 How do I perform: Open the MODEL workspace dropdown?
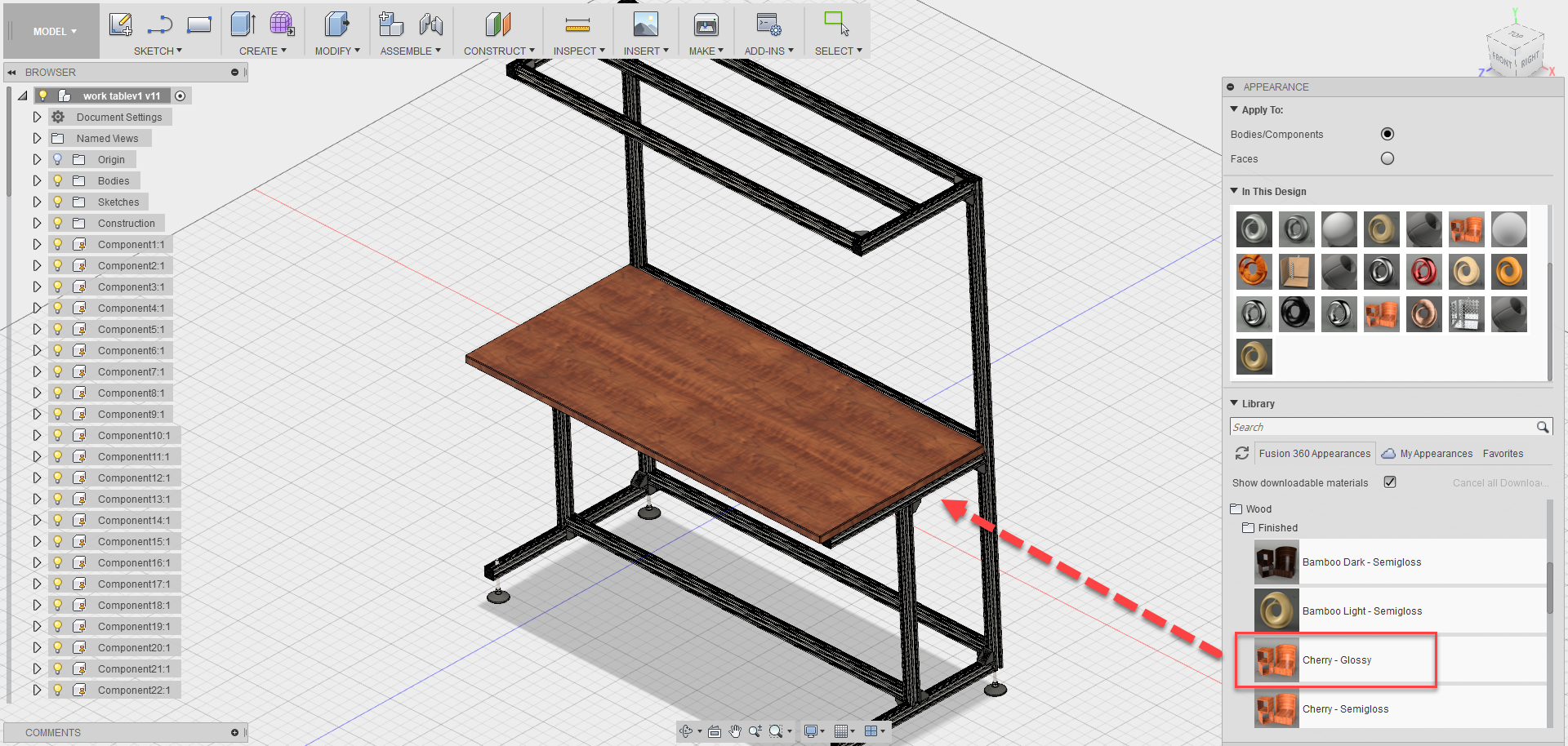pyautogui.click(x=51, y=31)
